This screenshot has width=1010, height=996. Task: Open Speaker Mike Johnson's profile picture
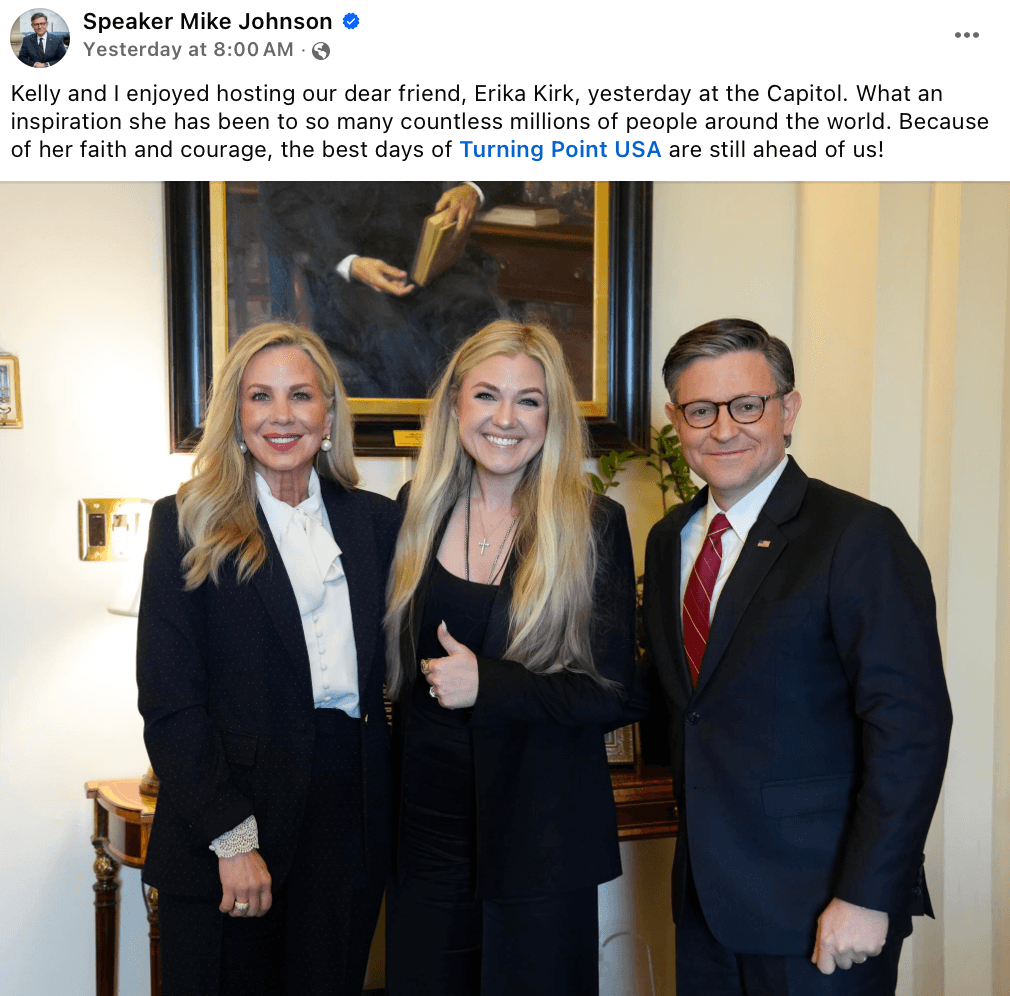click(x=40, y=37)
